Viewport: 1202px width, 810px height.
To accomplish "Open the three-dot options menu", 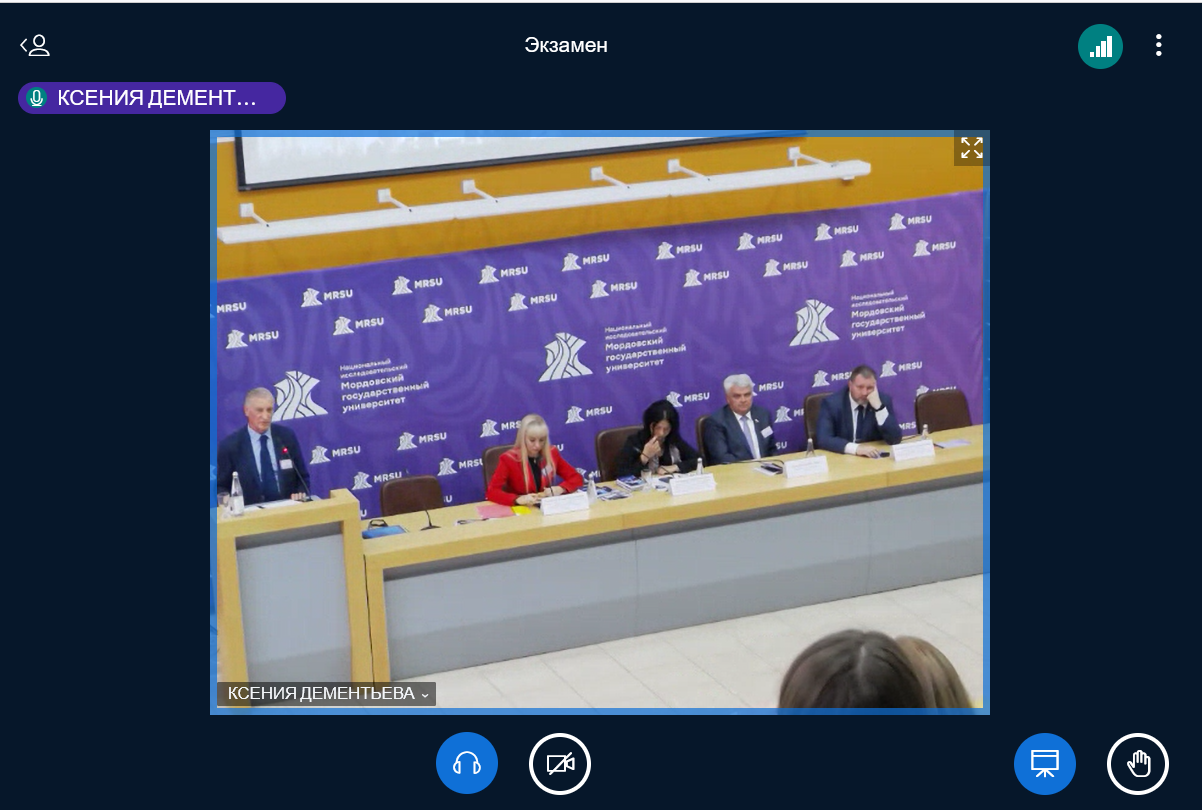I will [x=1159, y=45].
